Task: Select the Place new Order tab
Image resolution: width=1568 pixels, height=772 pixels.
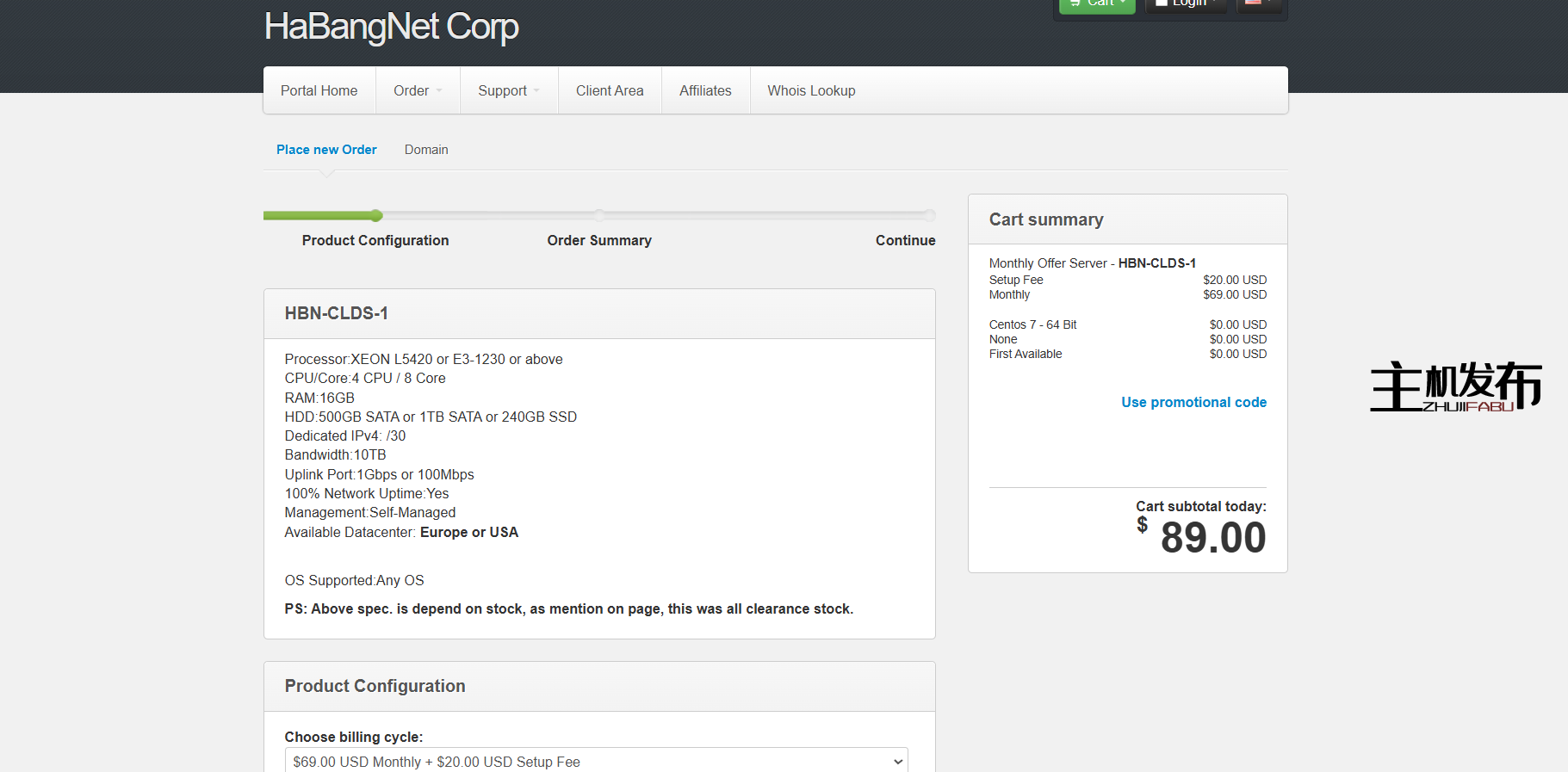Action: 326,150
